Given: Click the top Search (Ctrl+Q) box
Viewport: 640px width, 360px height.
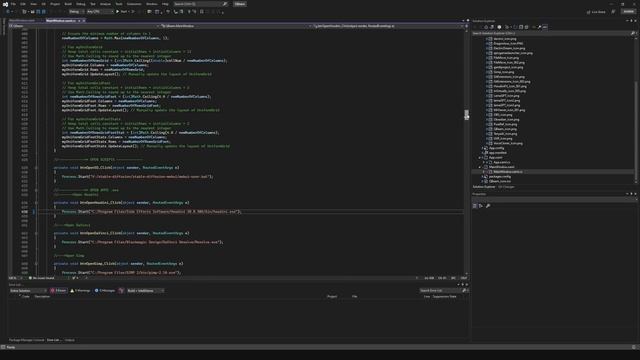Looking at the screenshot, I should pyautogui.click(x=200, y=4).
